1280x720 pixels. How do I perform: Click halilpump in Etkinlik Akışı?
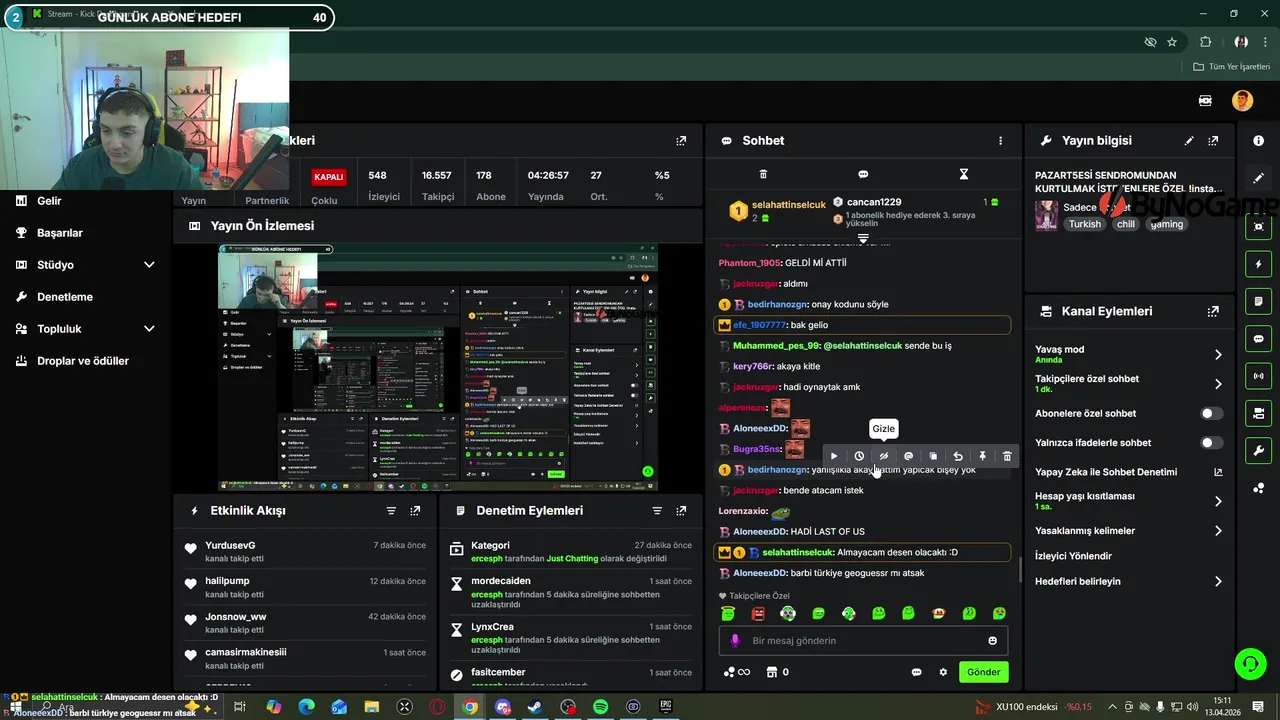point(227,581)
